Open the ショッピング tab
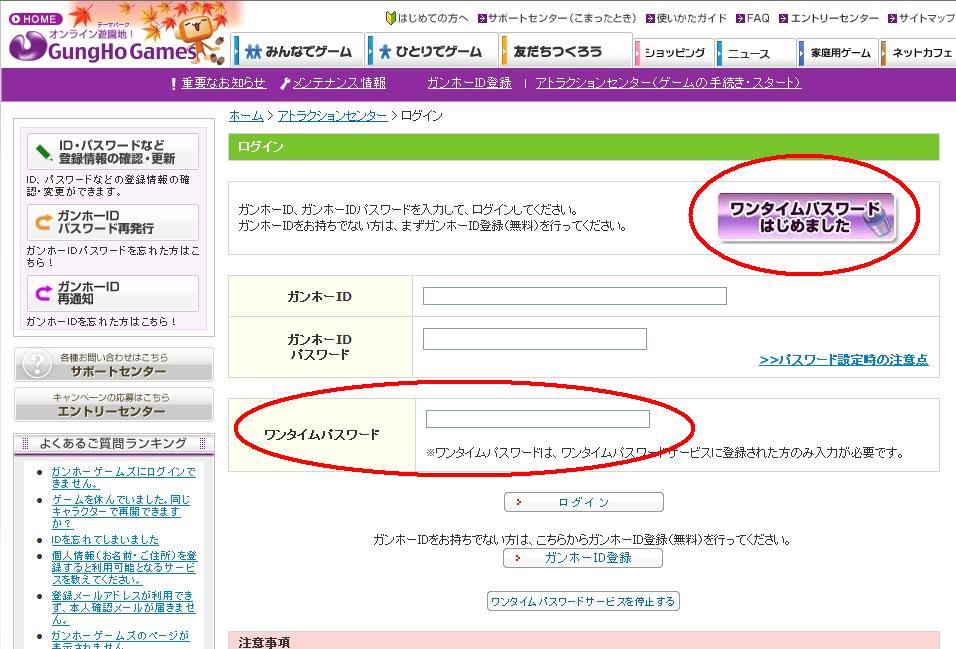956x649 pixels. [674, 53]
